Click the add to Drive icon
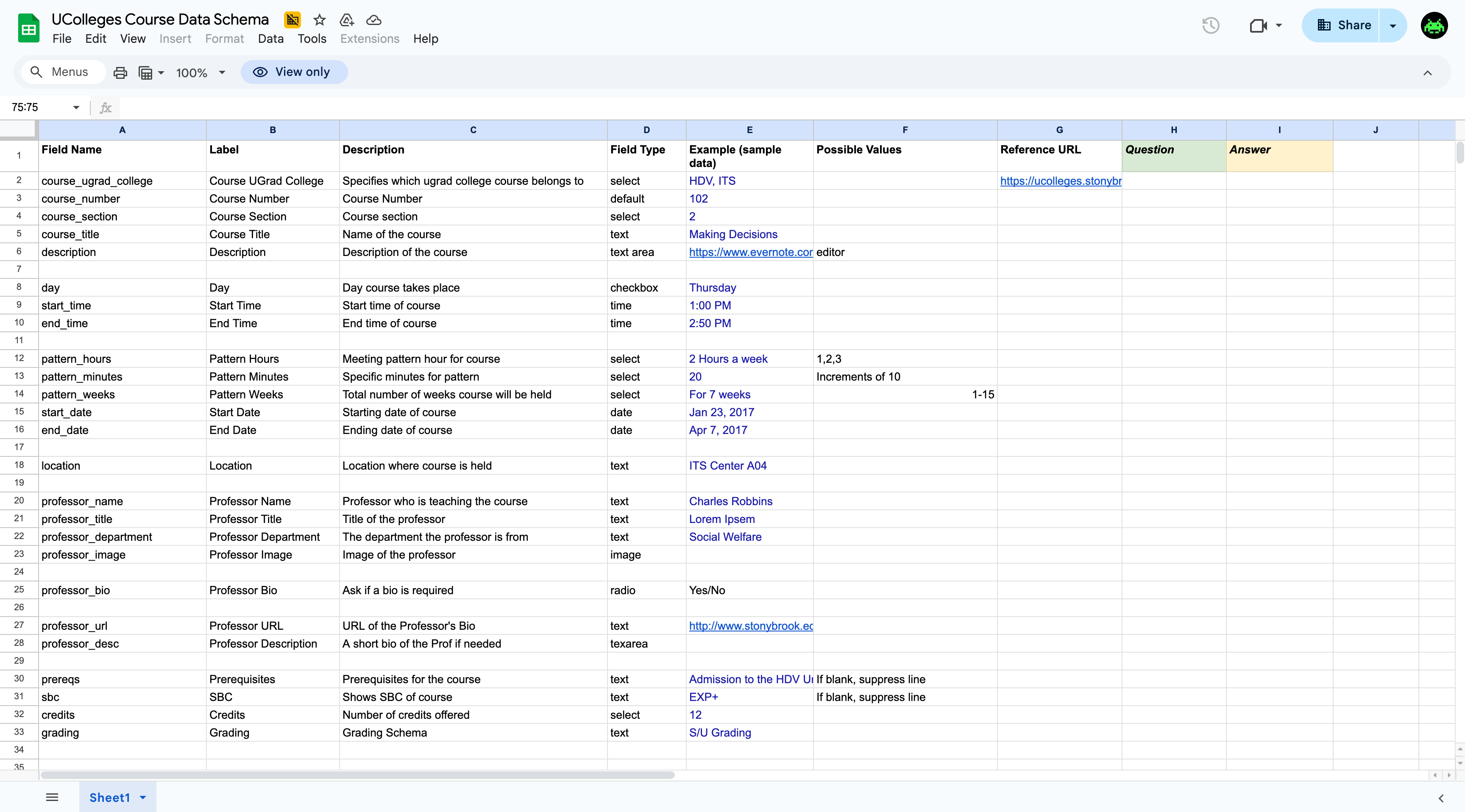 [346, 20]
